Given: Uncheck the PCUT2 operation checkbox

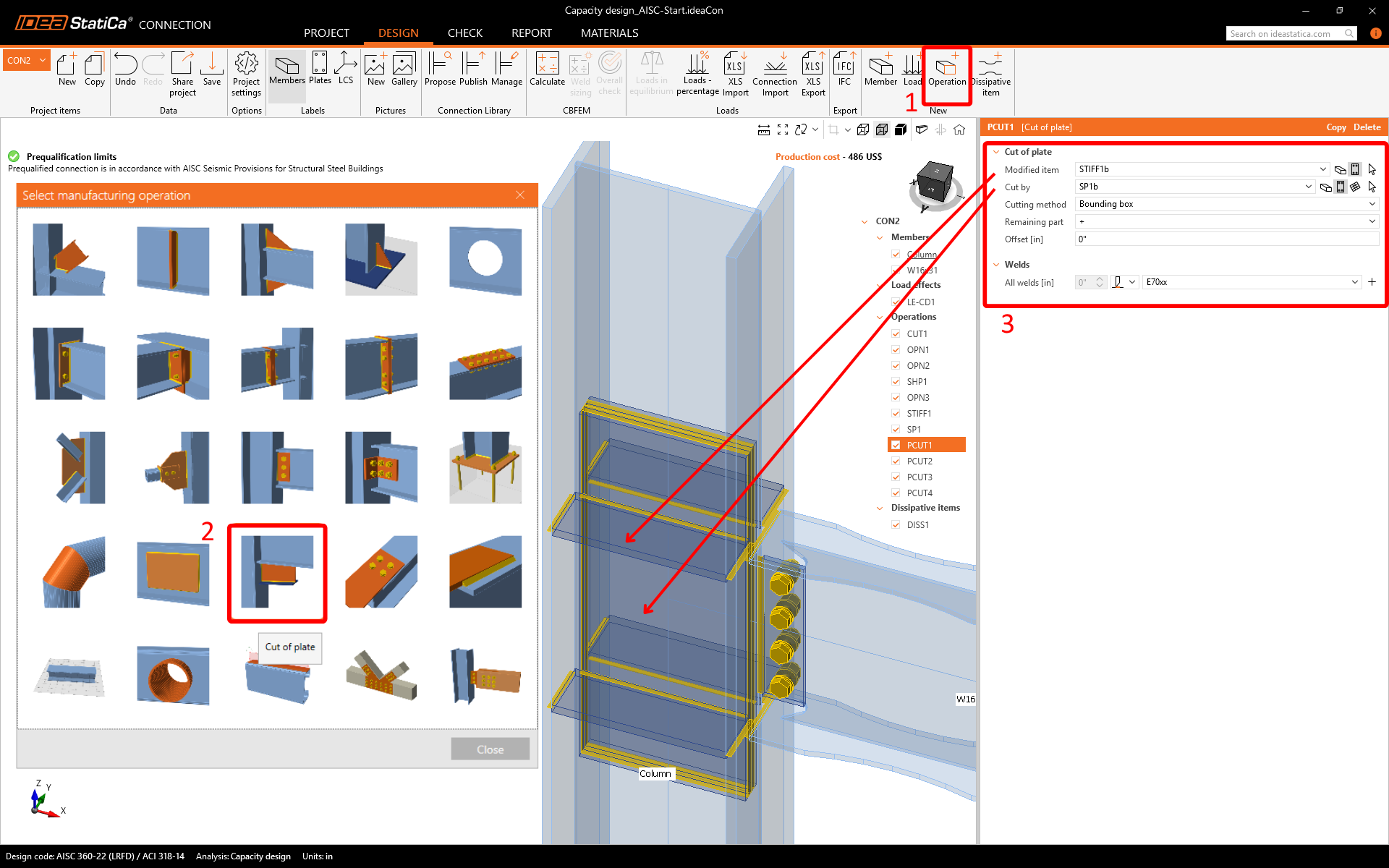Looking at the screenshot, I should (x=896, y=461).
